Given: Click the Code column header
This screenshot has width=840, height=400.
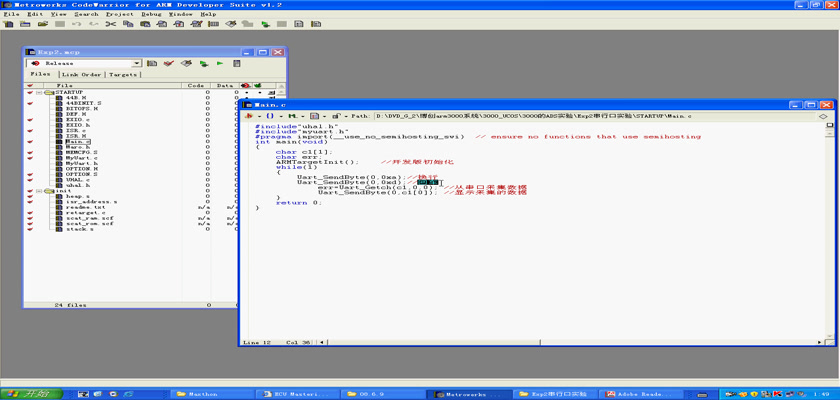Looking at the screenshot, I should pyautogui.click(x=196, y=86).
